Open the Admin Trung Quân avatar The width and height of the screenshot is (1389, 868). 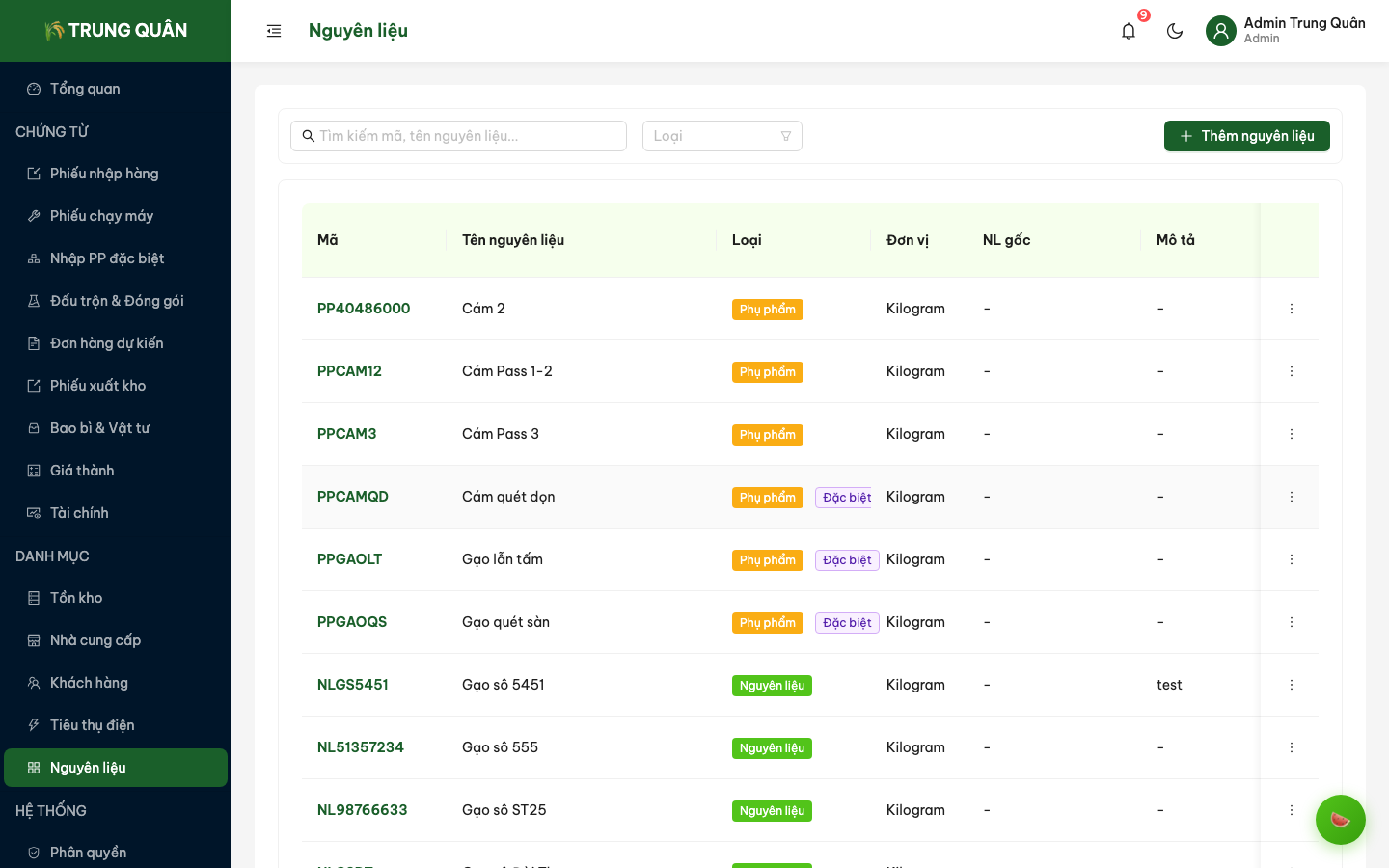[1221, 31]
